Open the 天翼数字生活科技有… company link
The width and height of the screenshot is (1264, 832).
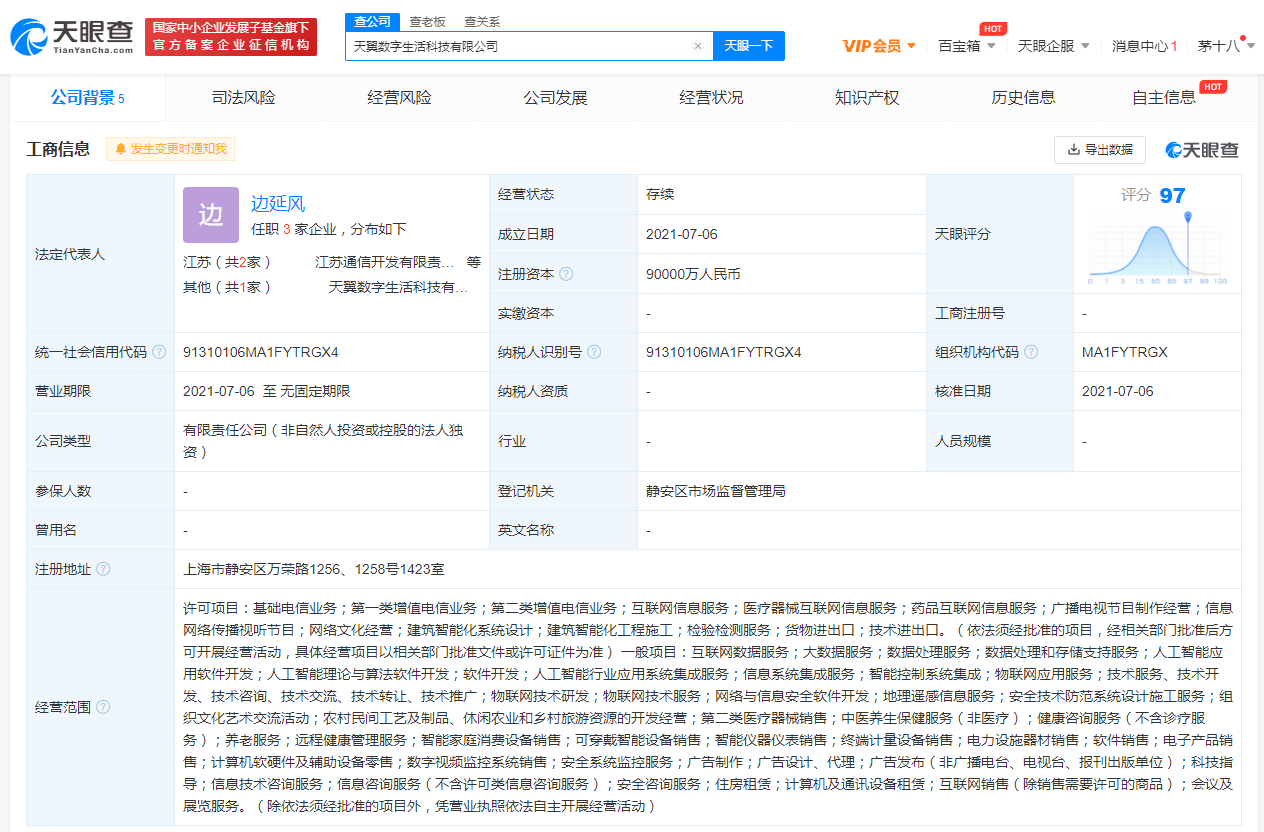[x=399, y=287]
